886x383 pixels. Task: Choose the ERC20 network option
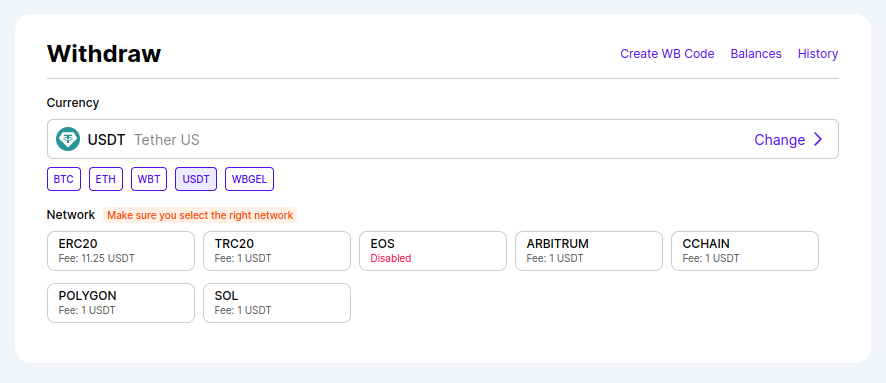(x=121, y=251)
